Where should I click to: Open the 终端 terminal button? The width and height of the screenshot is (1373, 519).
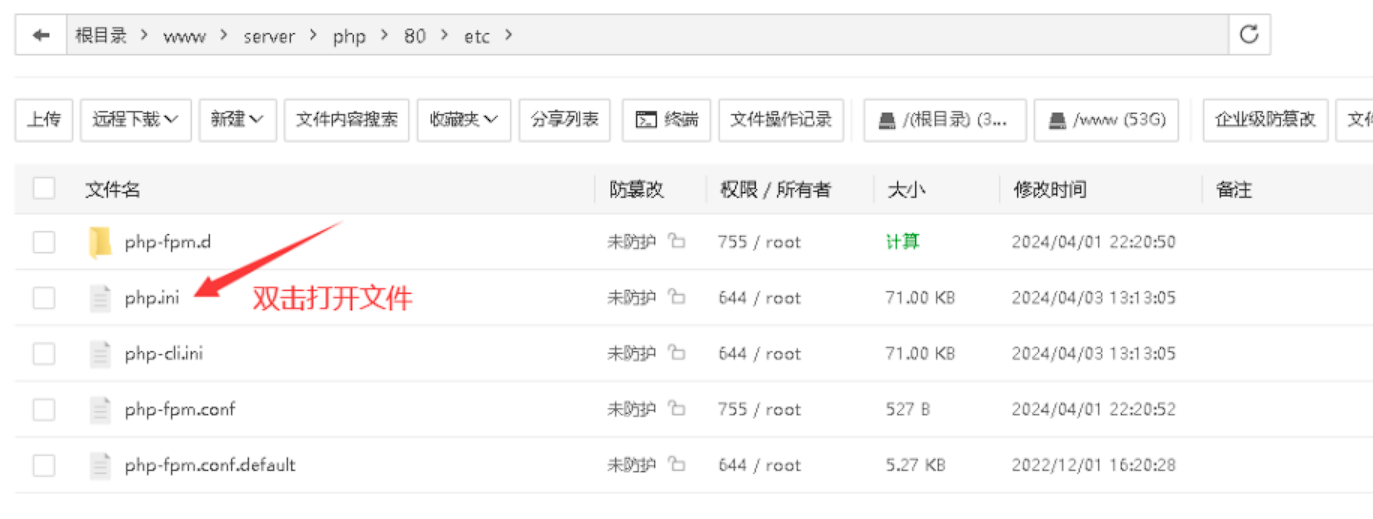click(x=667, y=120)
